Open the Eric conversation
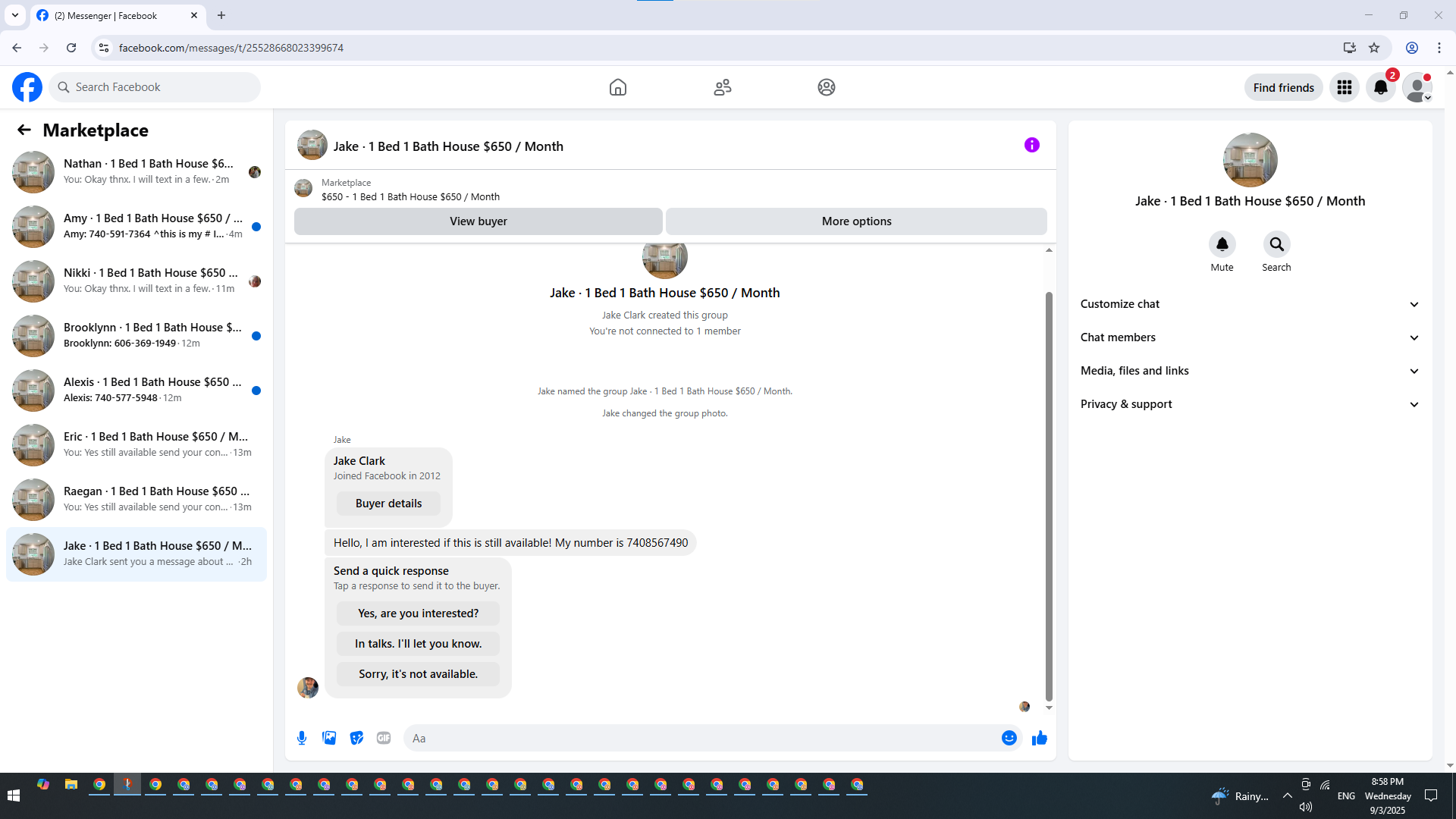 136,444
